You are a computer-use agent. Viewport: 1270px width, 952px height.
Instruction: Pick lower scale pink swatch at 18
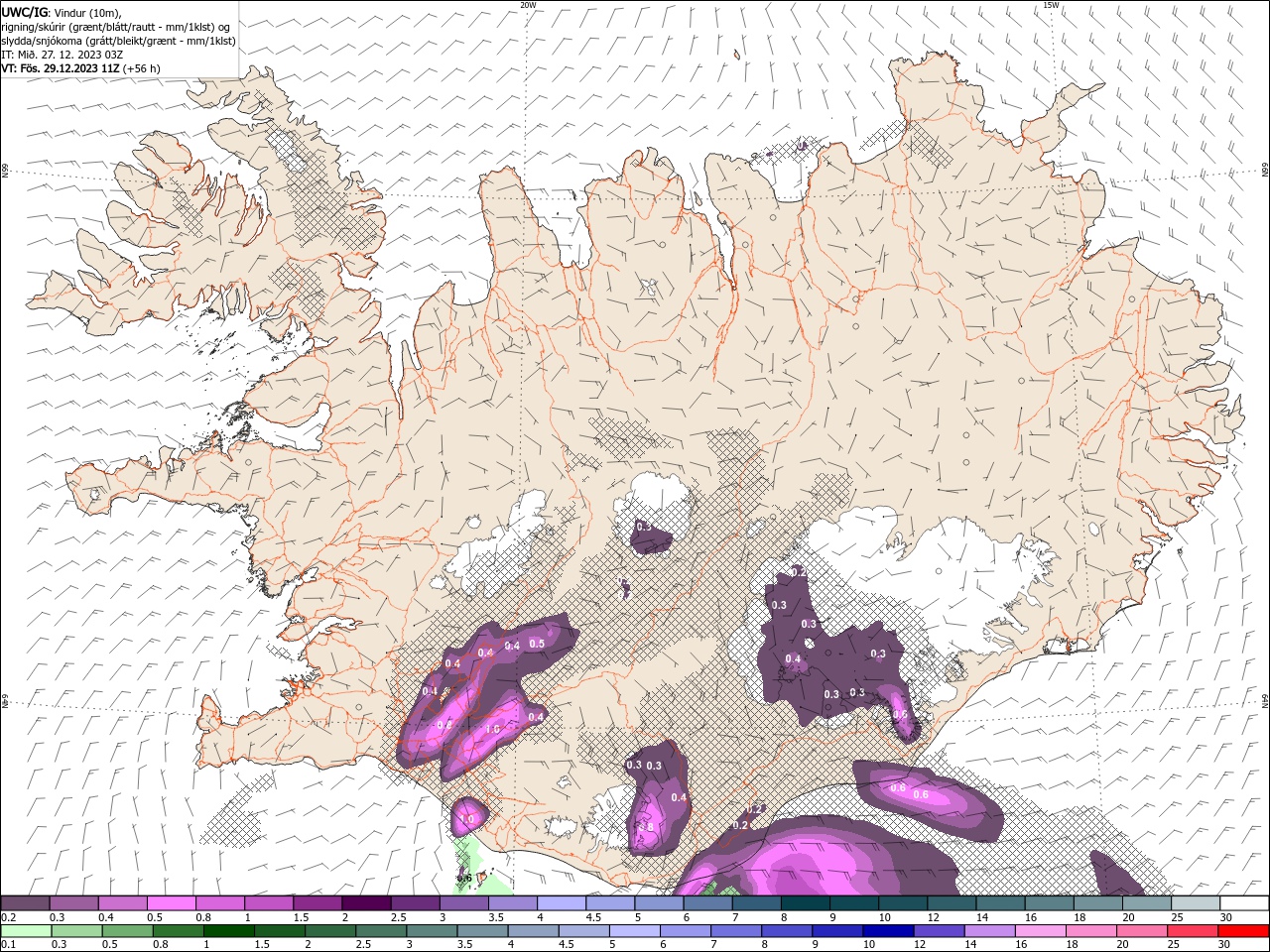tap(1090, 931)
